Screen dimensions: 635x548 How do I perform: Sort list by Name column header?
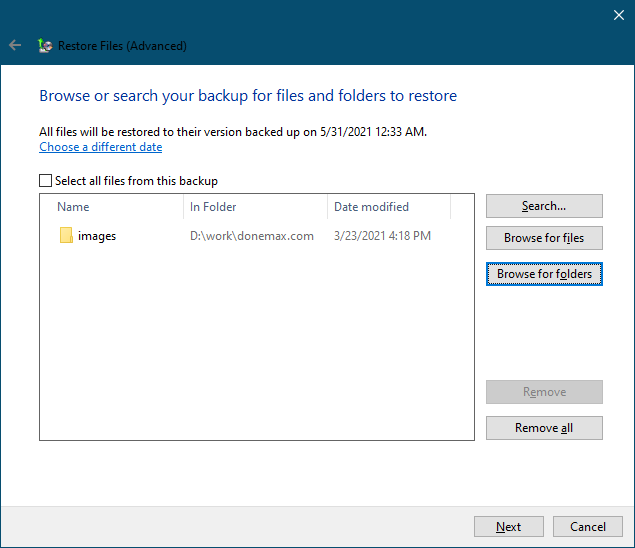(x=112, y=207)
